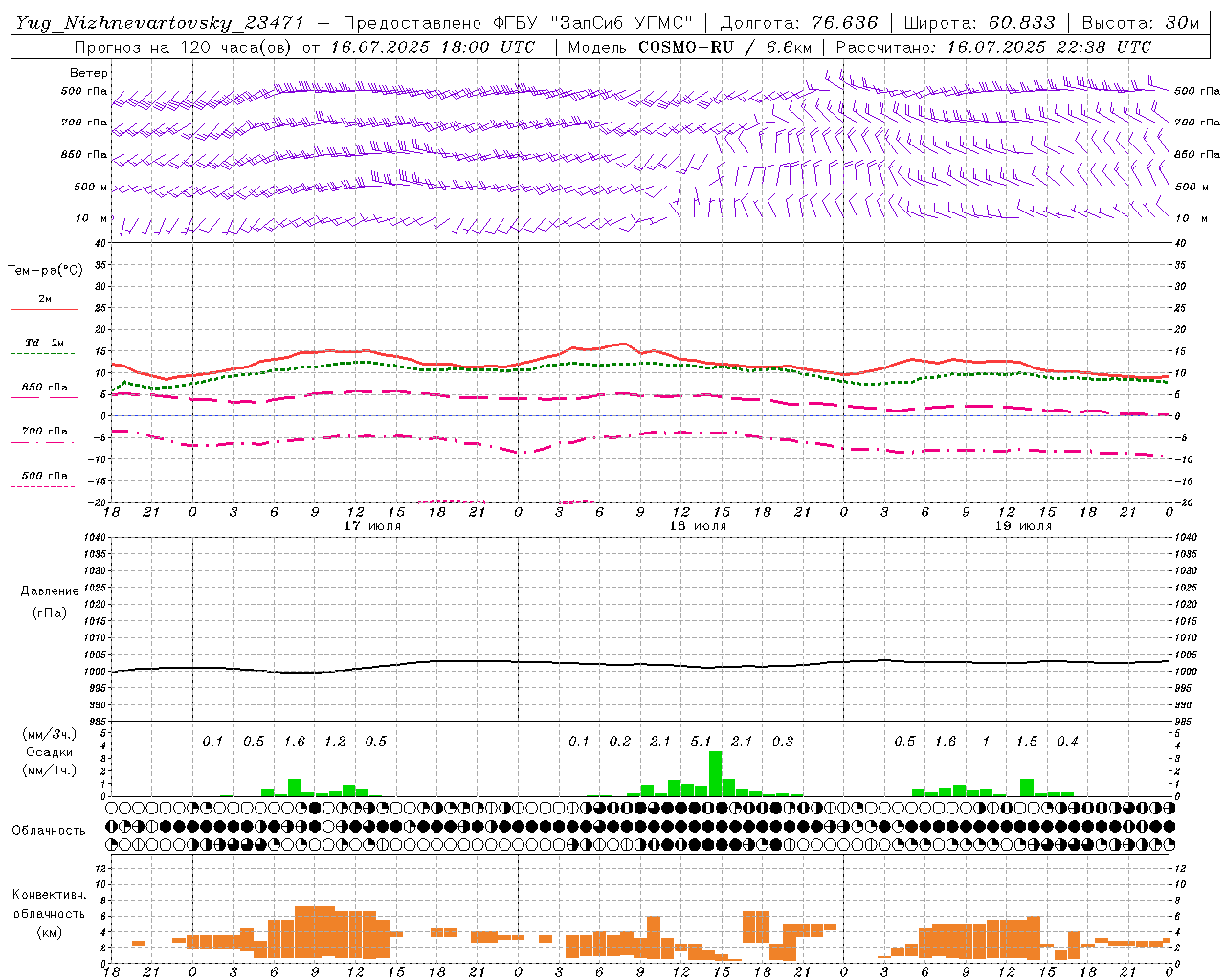Screen dimensions: 1225x980
Task: Click the 500 гПа temperature legend entry
Action: [x=44, y=476]
